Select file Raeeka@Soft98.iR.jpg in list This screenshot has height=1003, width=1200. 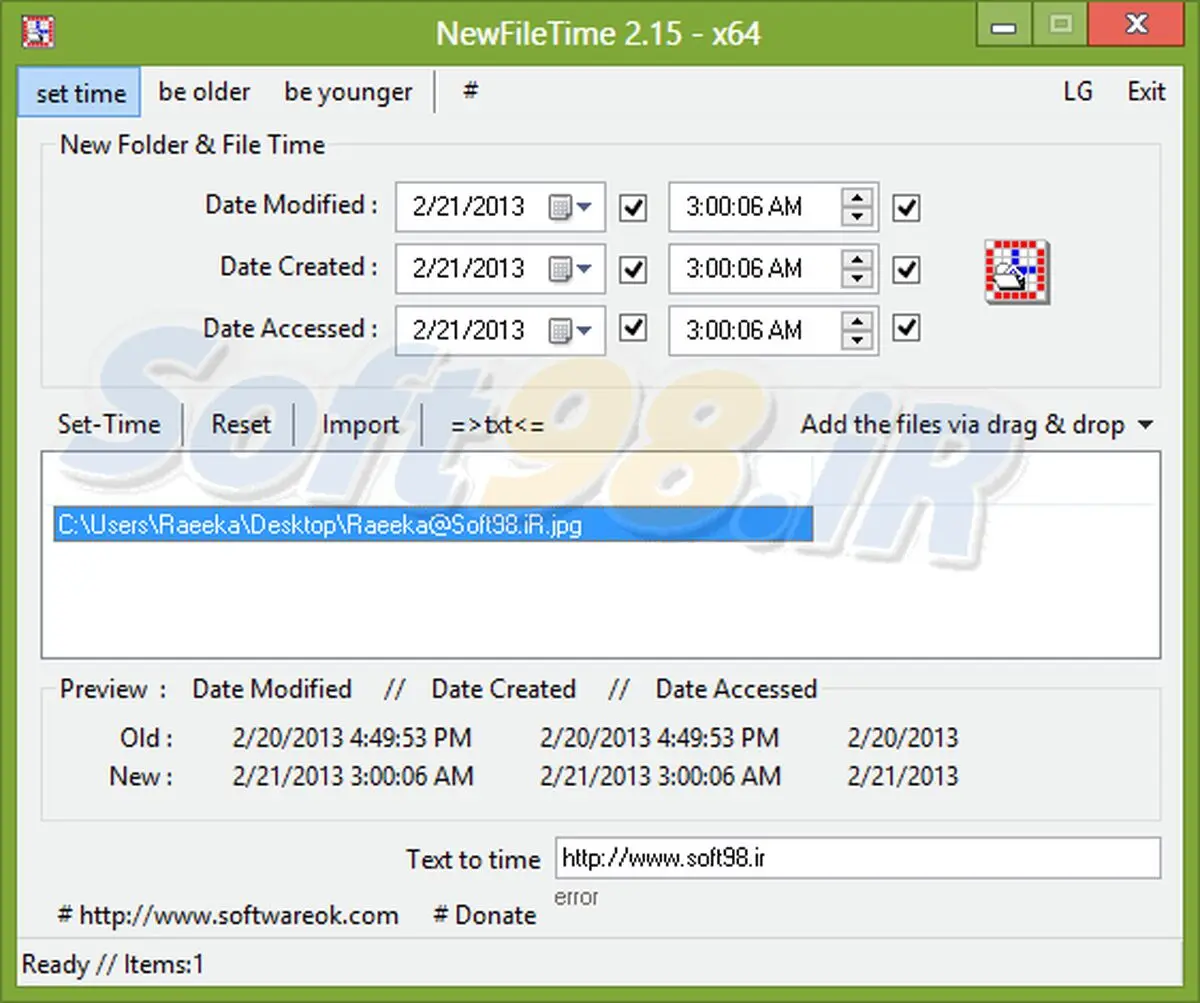tap(433, 524)
